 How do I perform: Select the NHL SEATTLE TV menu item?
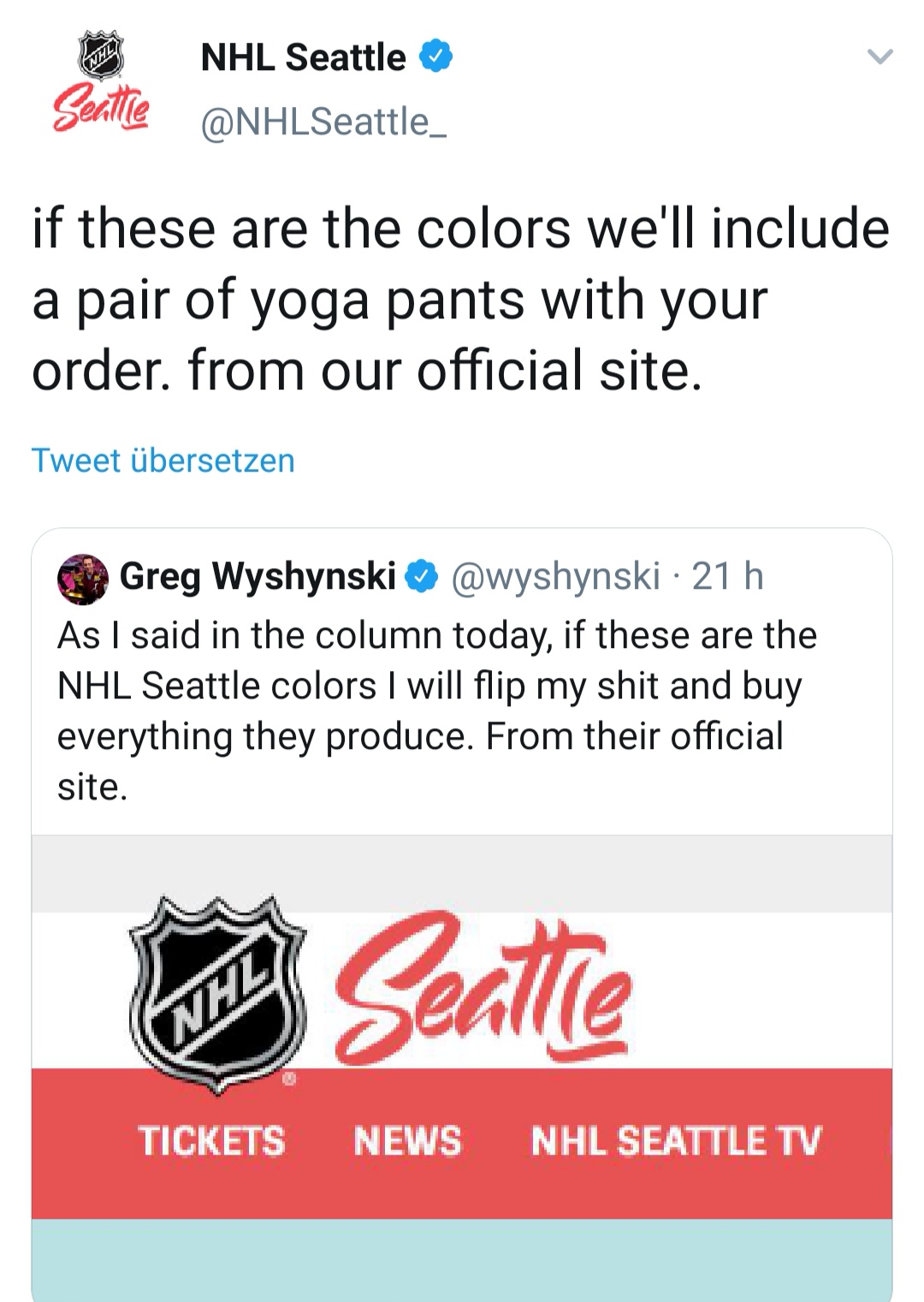point(676,1142)
